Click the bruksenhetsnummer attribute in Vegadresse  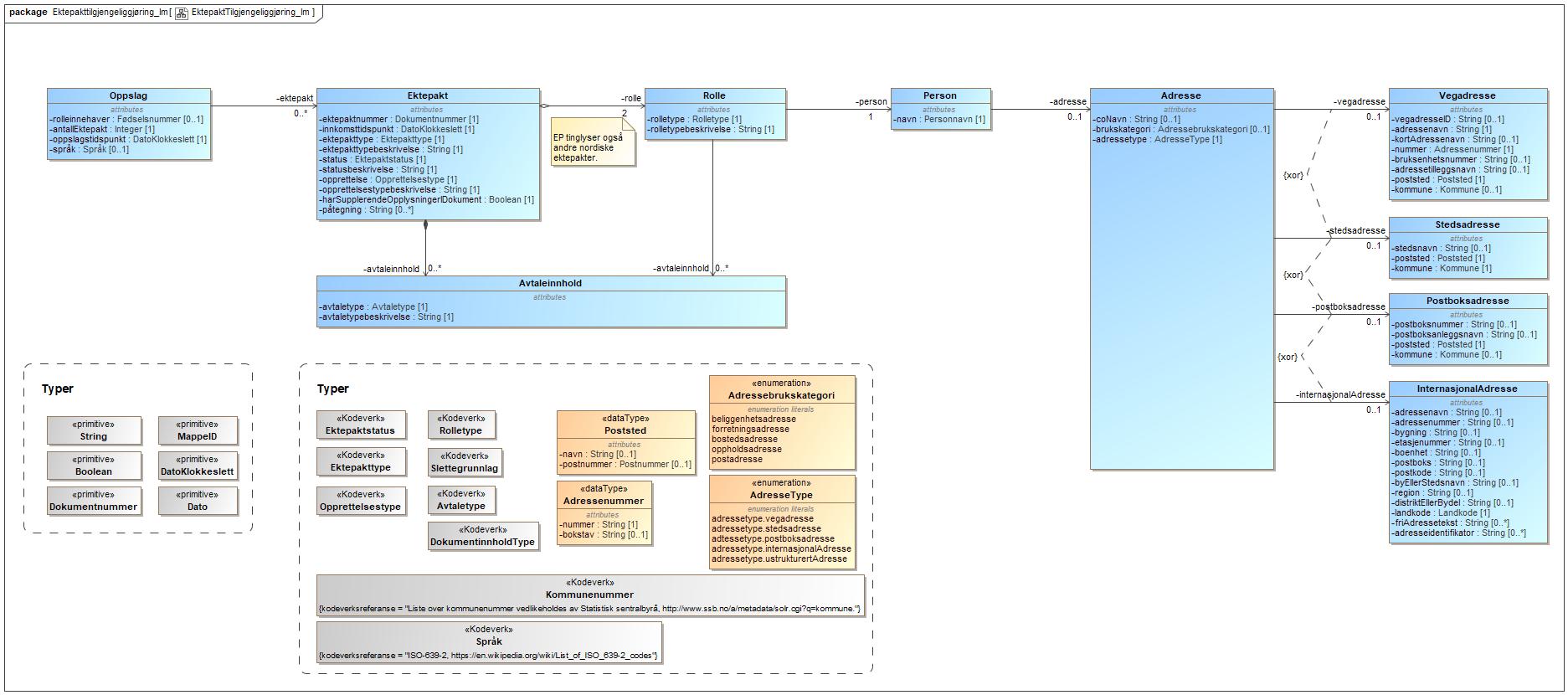tap(1461, 159)
